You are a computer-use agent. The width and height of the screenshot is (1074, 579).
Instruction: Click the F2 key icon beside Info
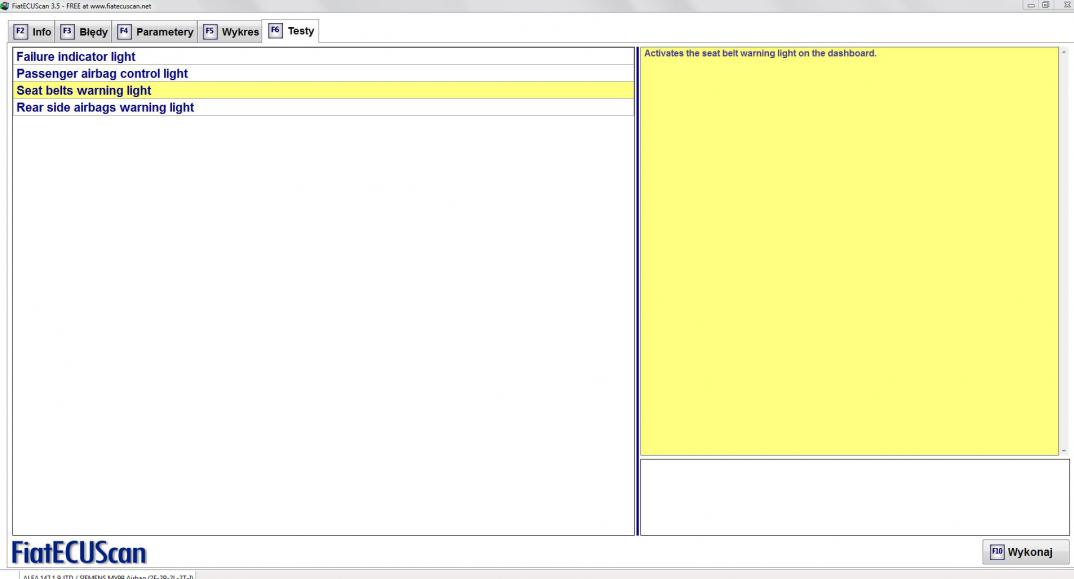tap(21, 32)
